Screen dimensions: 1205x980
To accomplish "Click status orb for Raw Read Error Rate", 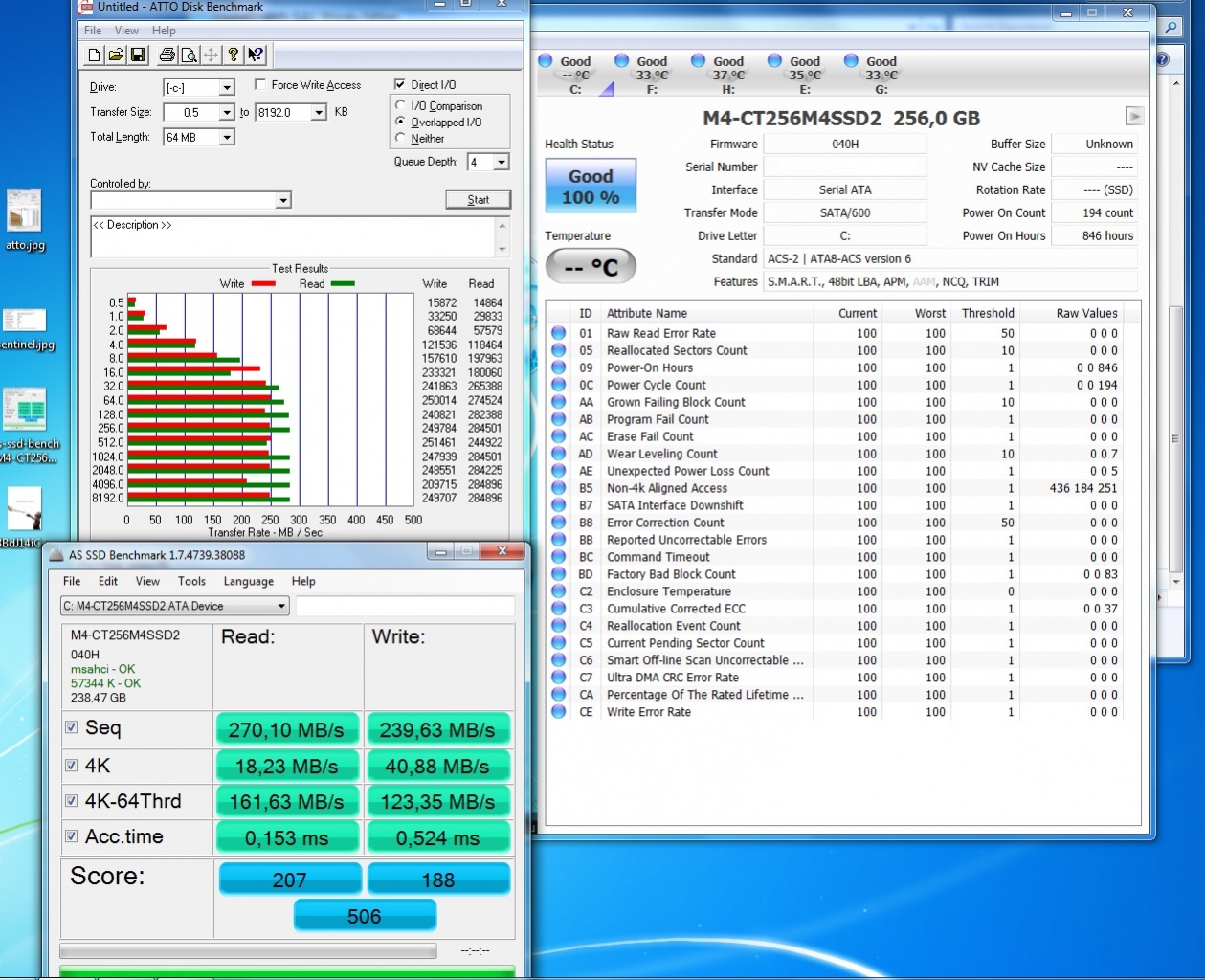I will 559,333.
